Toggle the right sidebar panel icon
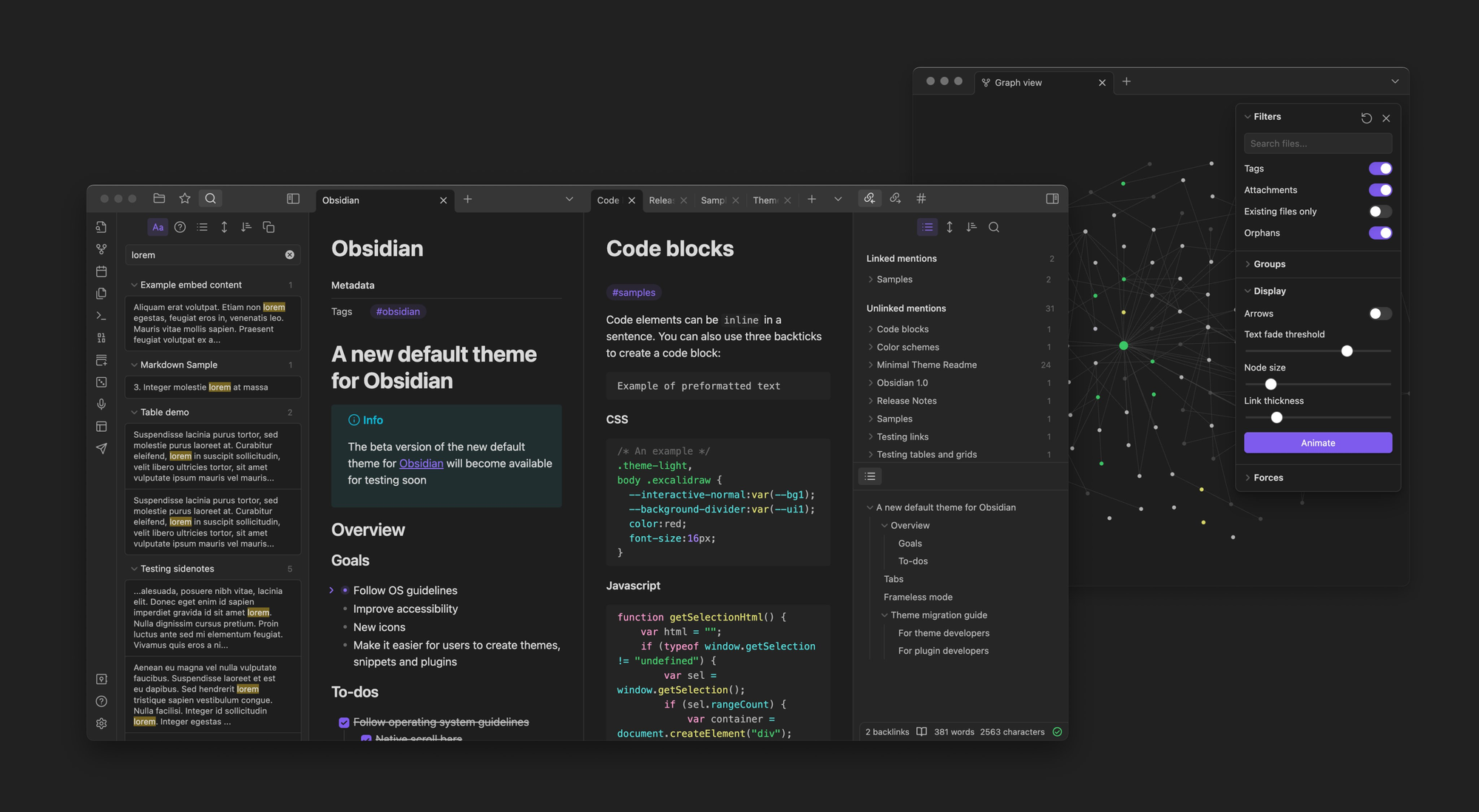The width and height of the screenshot is (1479, 812). [1052, 198]
